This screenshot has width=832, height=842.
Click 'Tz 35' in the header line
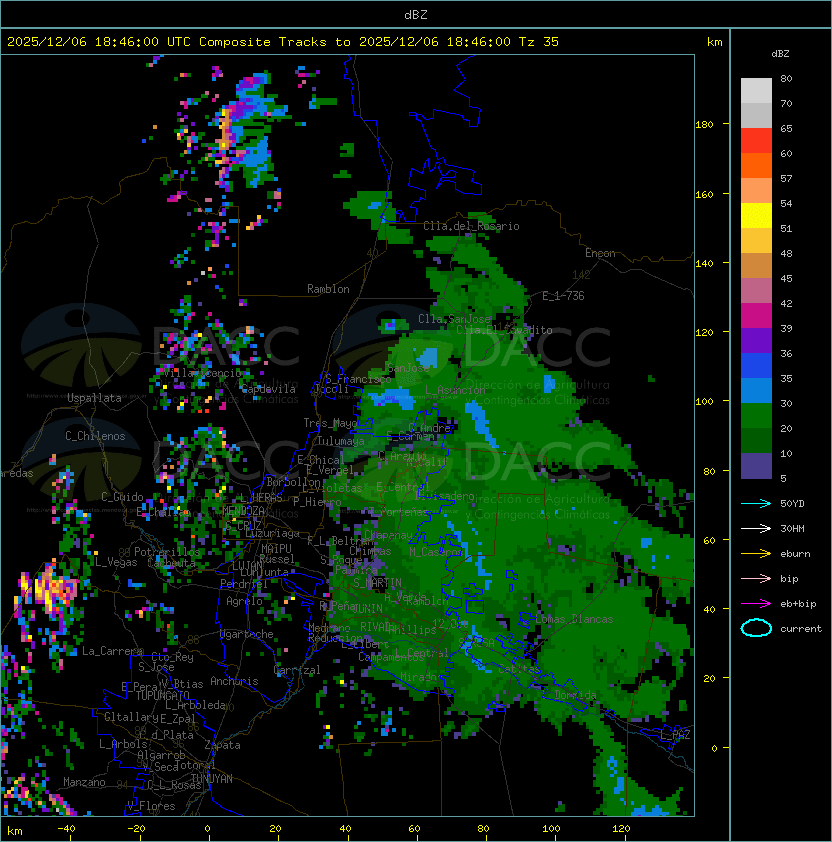[x=539, y=42]
